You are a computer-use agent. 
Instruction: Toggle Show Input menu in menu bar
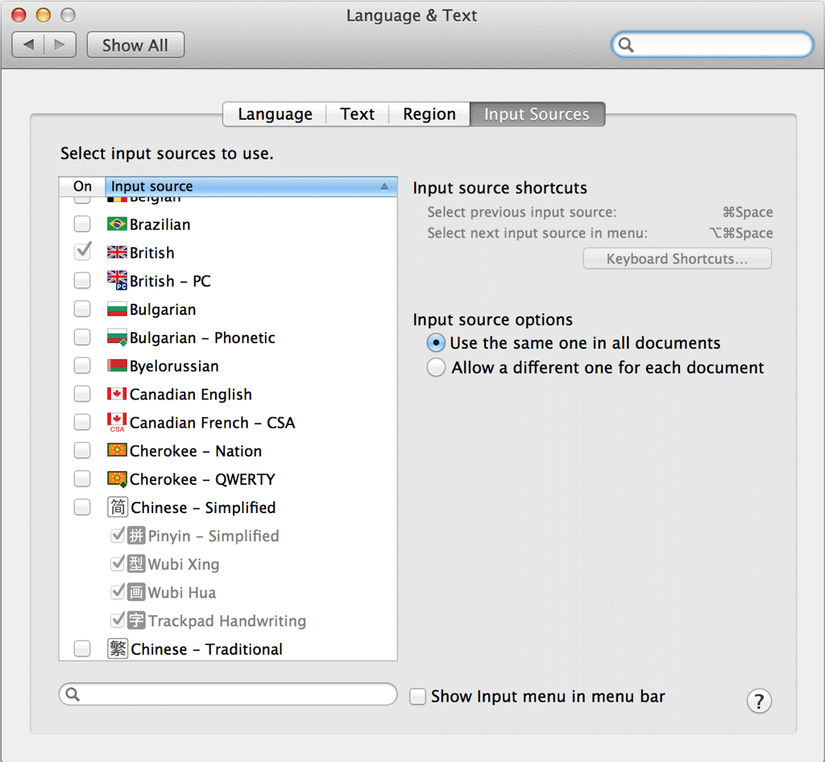point(418,697)
